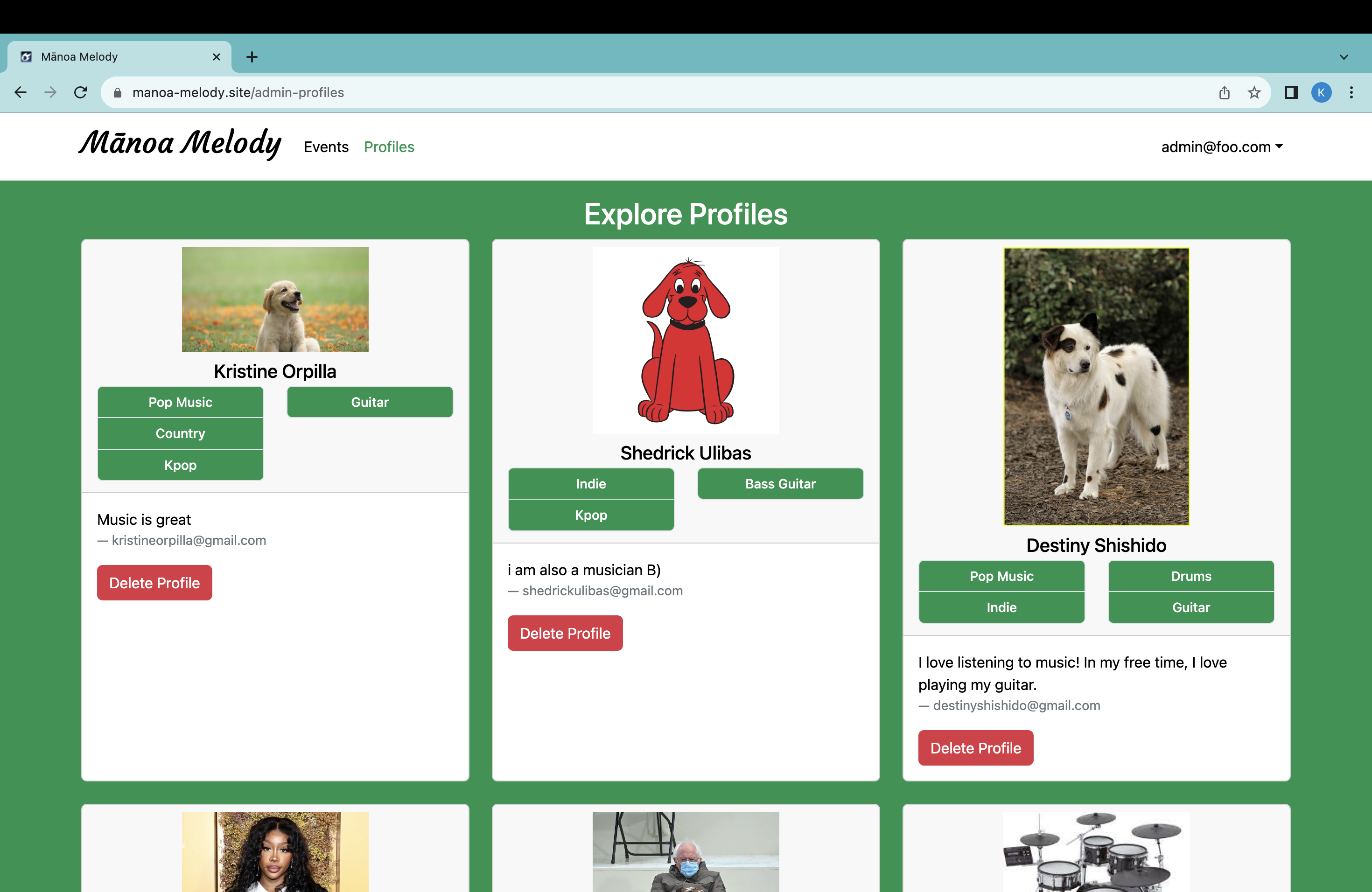This screenshot has height=892, width=1372.
Task: Click the browser forward arrow
Action: click(x=51, y=92)
